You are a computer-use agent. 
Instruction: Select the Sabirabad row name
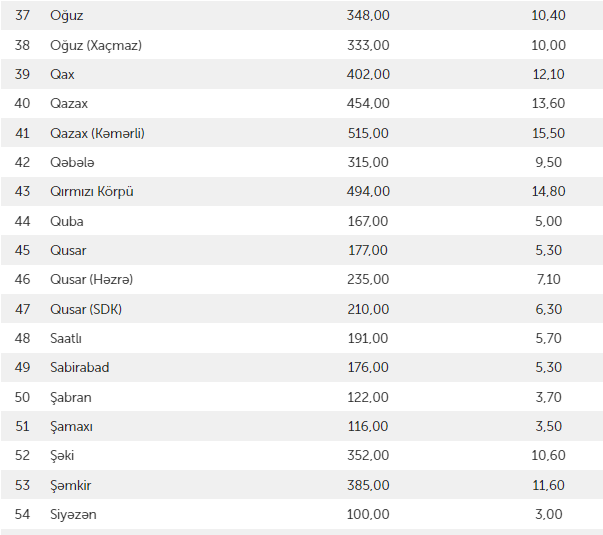tap(80, 367)
